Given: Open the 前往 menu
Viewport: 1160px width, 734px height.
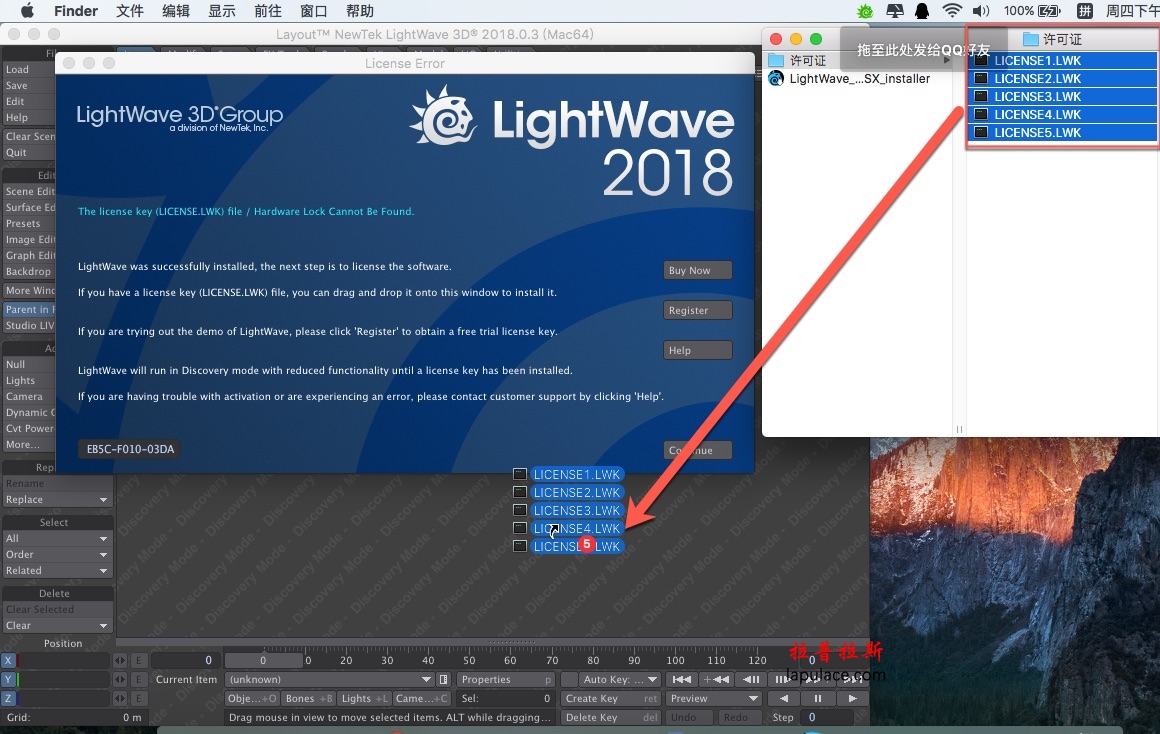Looking at the screenshot, I should (268, 11).
